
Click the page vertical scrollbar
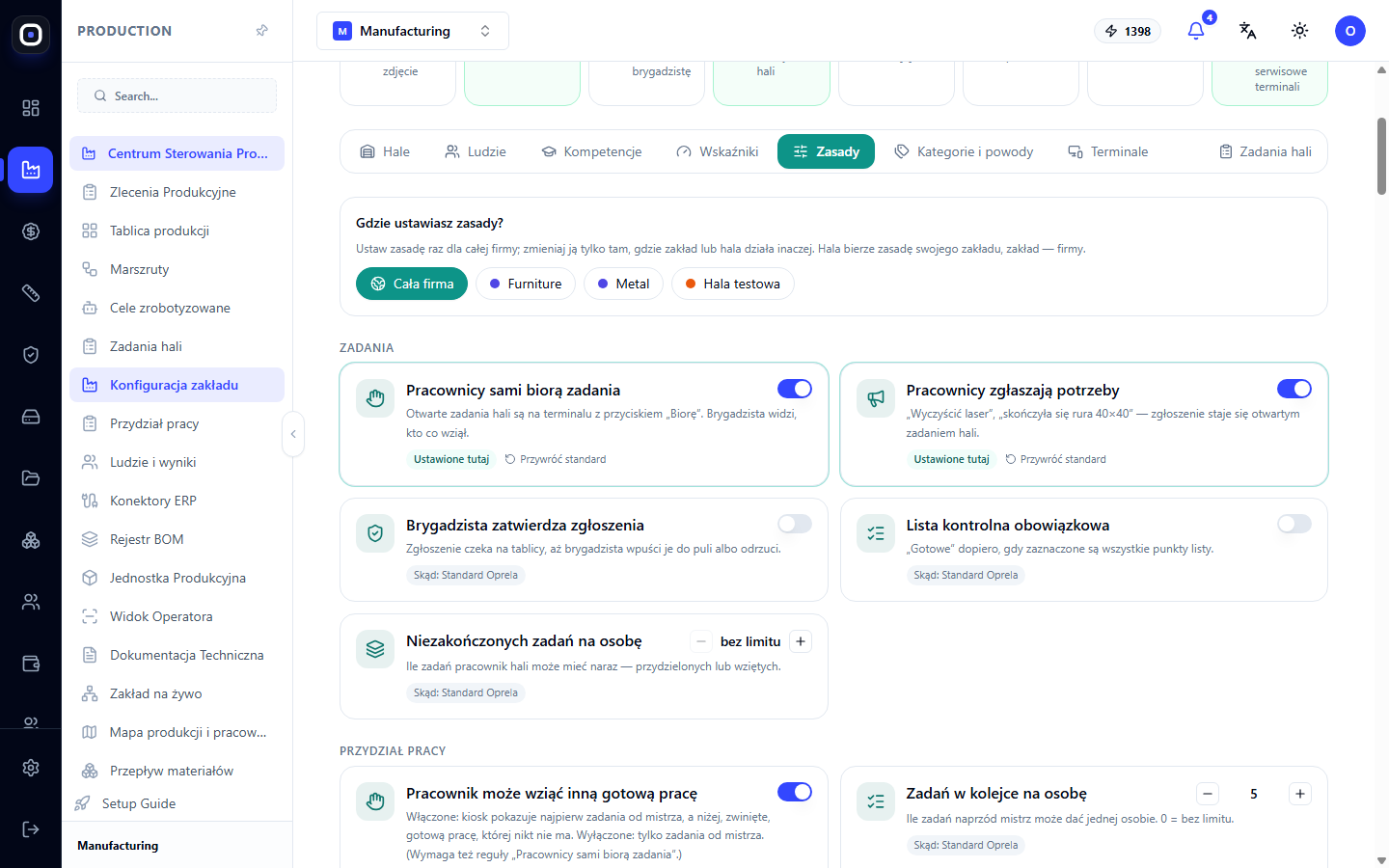[1381, 156]
